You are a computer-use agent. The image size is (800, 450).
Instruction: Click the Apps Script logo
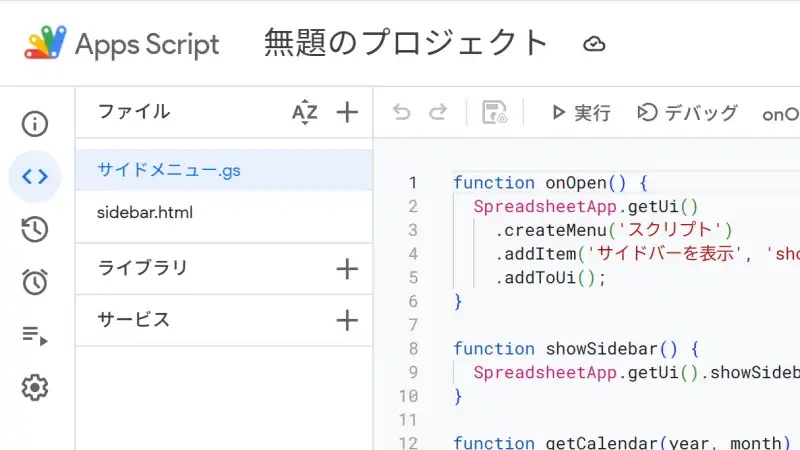coord(45,43)
